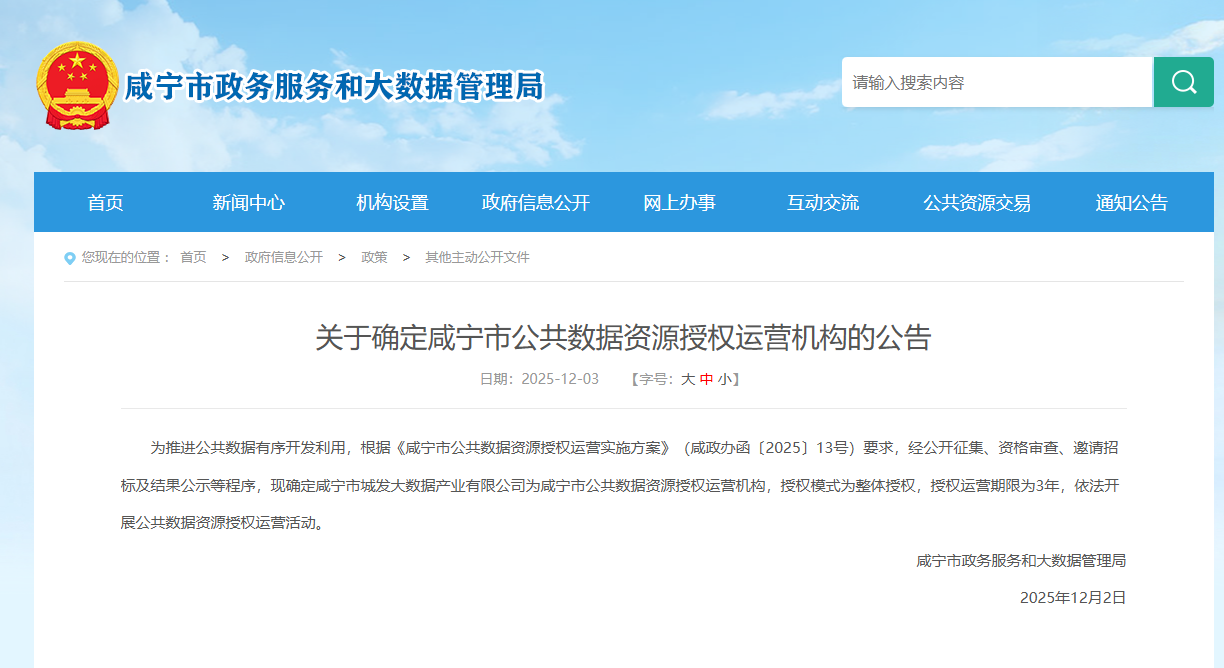Open 首页 from the breadcrumb trail
This screenshot has height=668, width=1224.
coord(192,257)
